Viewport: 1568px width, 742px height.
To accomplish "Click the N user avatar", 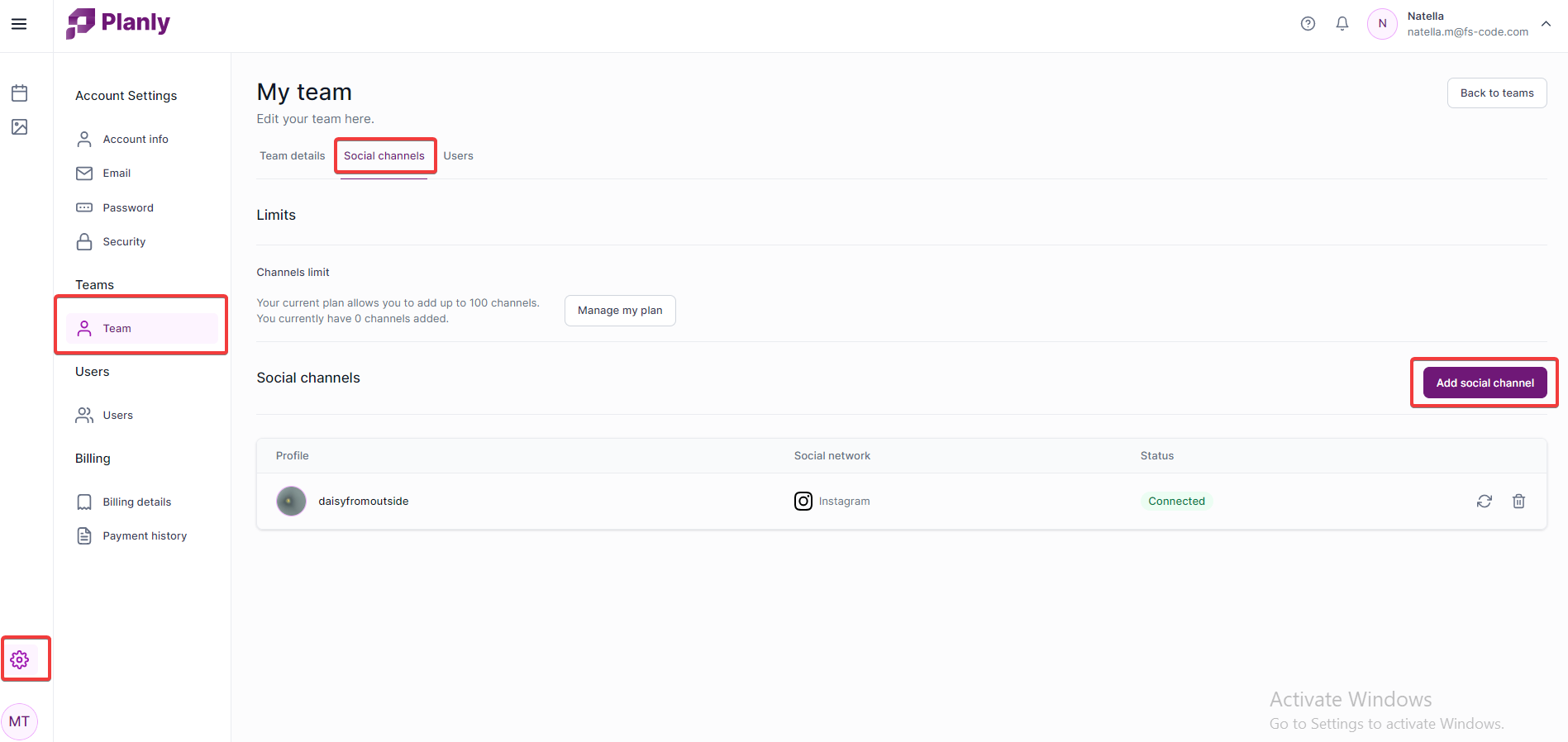I will click(1382, 24).
